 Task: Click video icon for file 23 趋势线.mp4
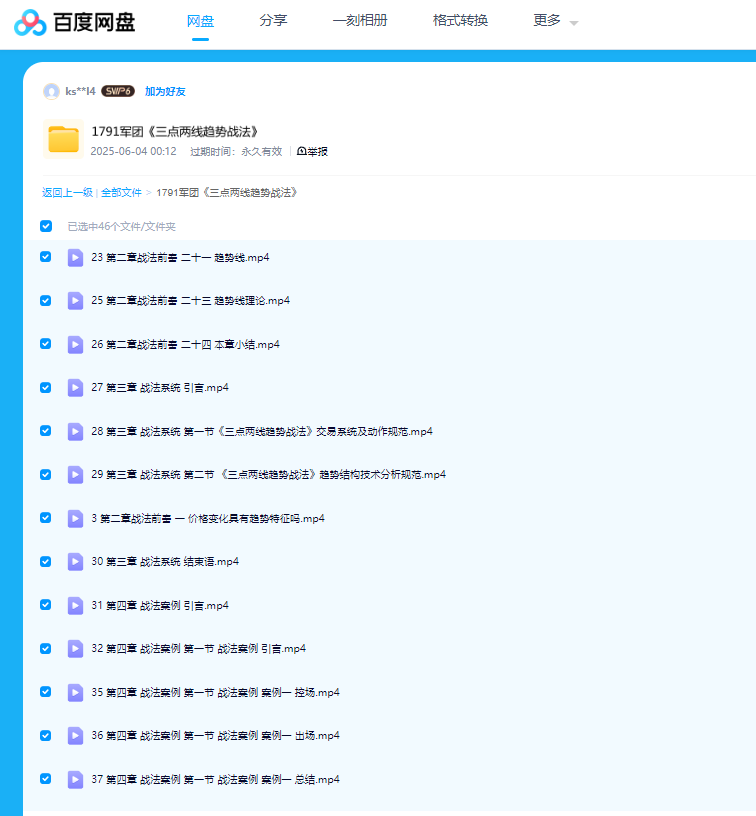(75, 258)
